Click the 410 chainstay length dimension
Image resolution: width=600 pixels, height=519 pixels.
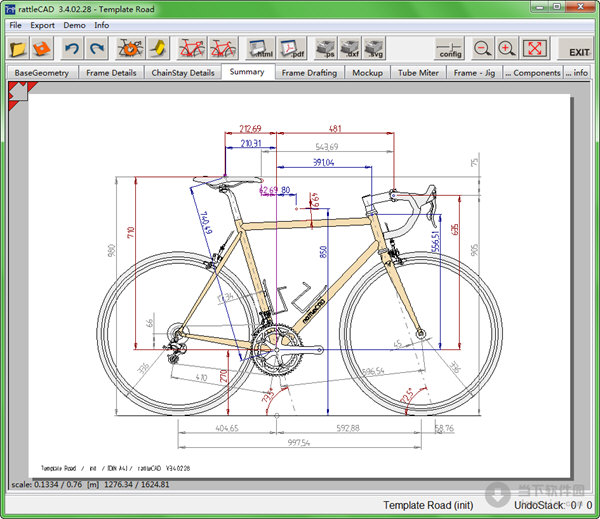201,377
